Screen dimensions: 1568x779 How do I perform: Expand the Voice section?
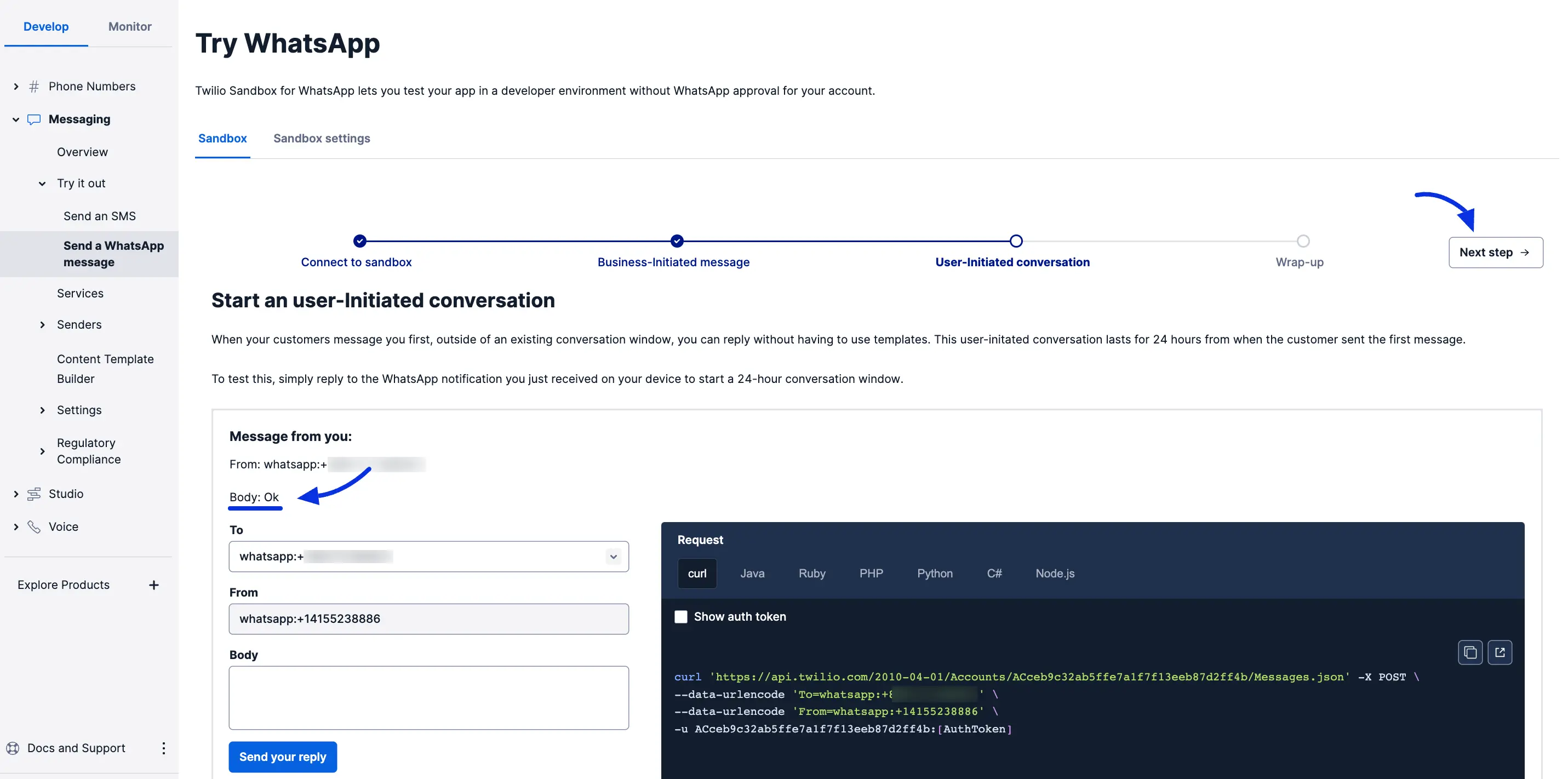(x=16, y=527)
